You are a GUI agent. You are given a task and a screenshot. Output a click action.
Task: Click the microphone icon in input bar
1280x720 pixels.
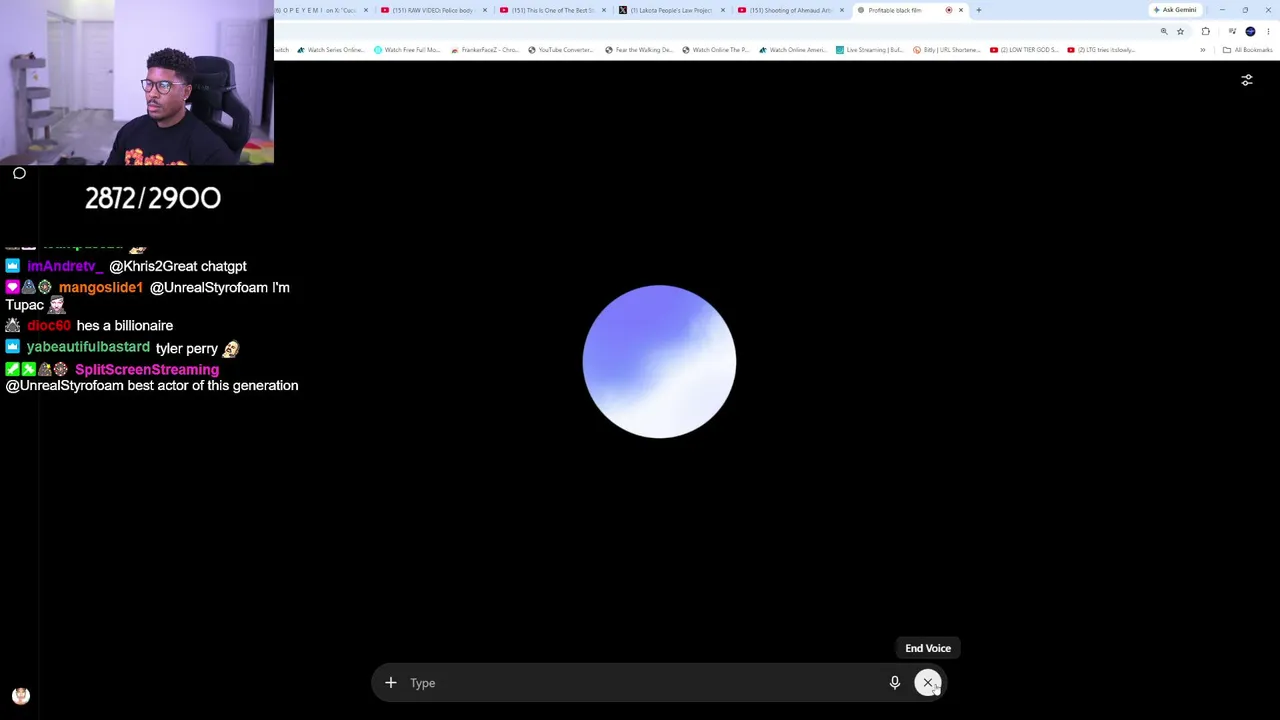(x=895, y=683)
